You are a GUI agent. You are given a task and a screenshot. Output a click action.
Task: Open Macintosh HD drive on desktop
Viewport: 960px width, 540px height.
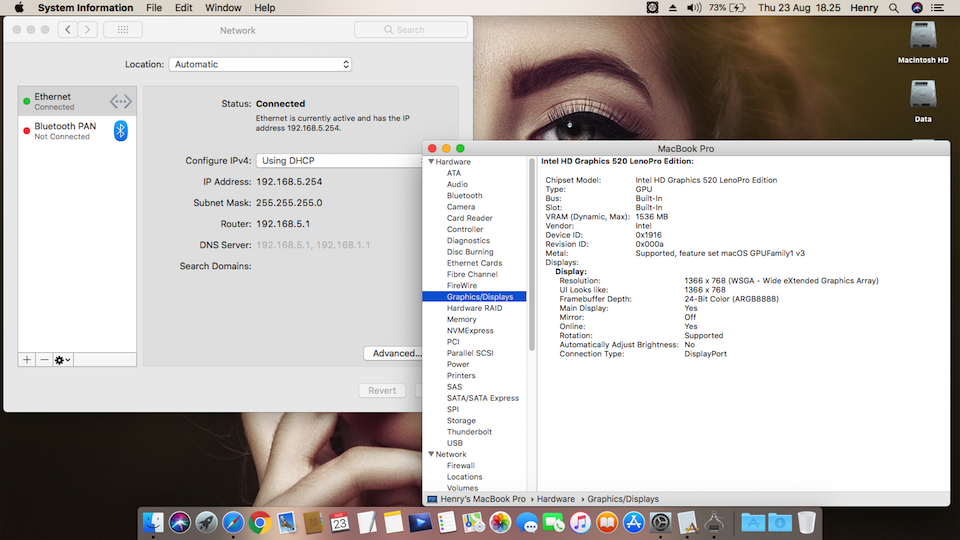click(923, 42)
